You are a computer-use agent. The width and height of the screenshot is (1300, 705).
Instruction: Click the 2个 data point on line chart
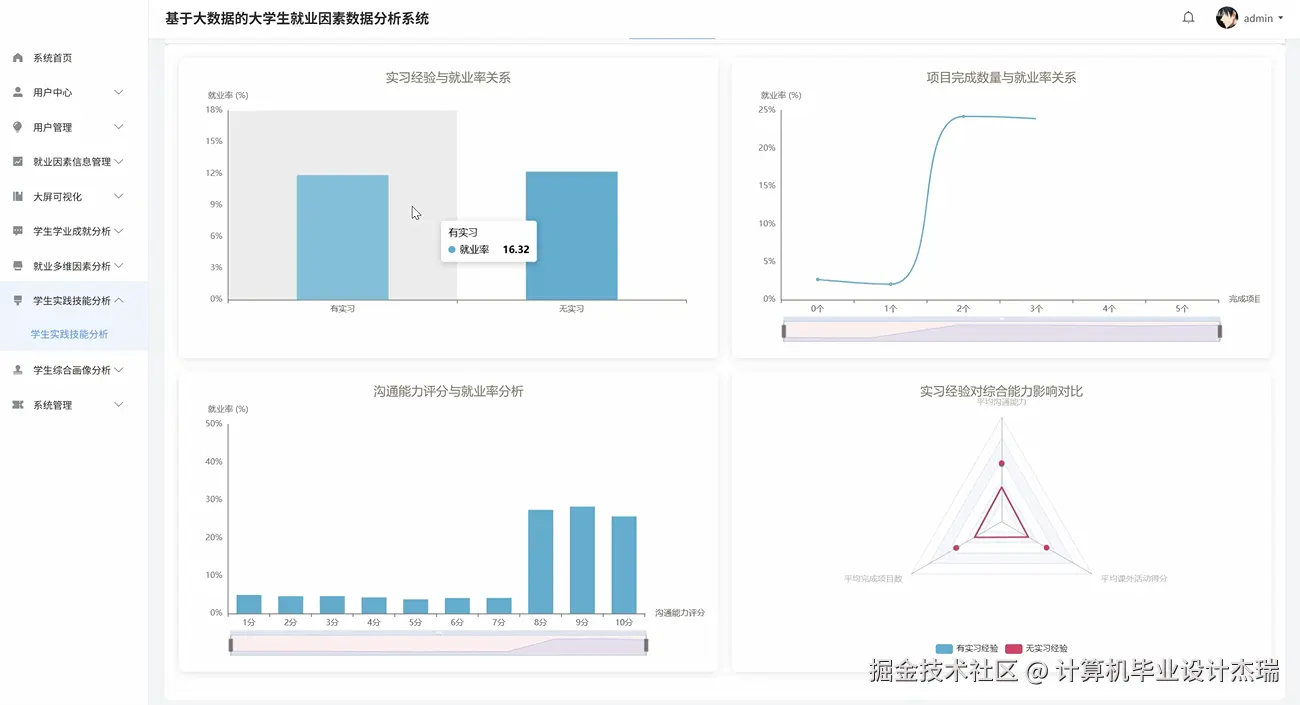(x=963, y=117)
